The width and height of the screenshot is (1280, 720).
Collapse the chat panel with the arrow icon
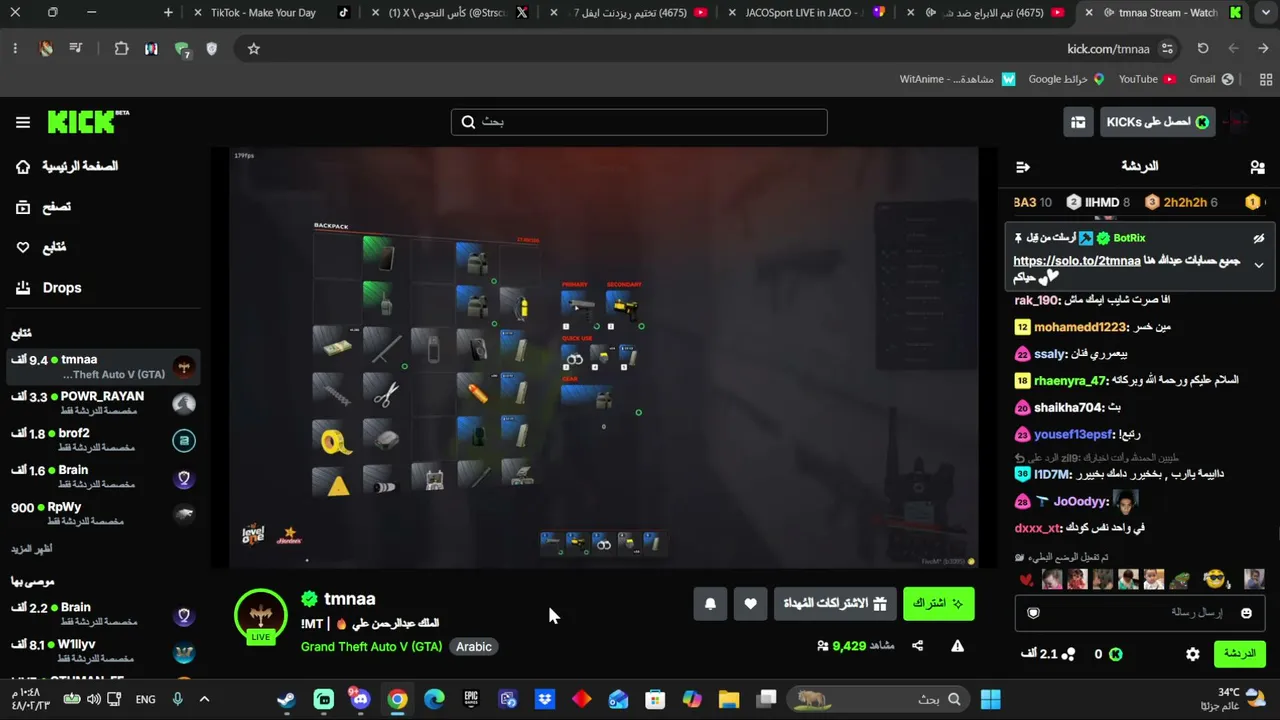tap(1022, 167)
